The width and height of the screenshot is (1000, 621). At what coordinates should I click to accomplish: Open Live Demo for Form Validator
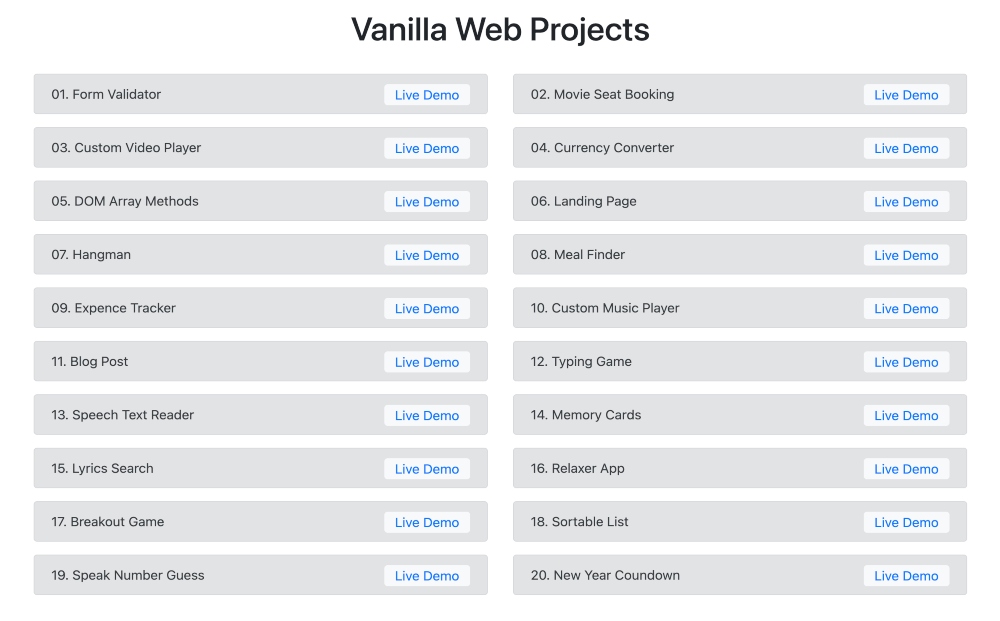pos(427,95)
